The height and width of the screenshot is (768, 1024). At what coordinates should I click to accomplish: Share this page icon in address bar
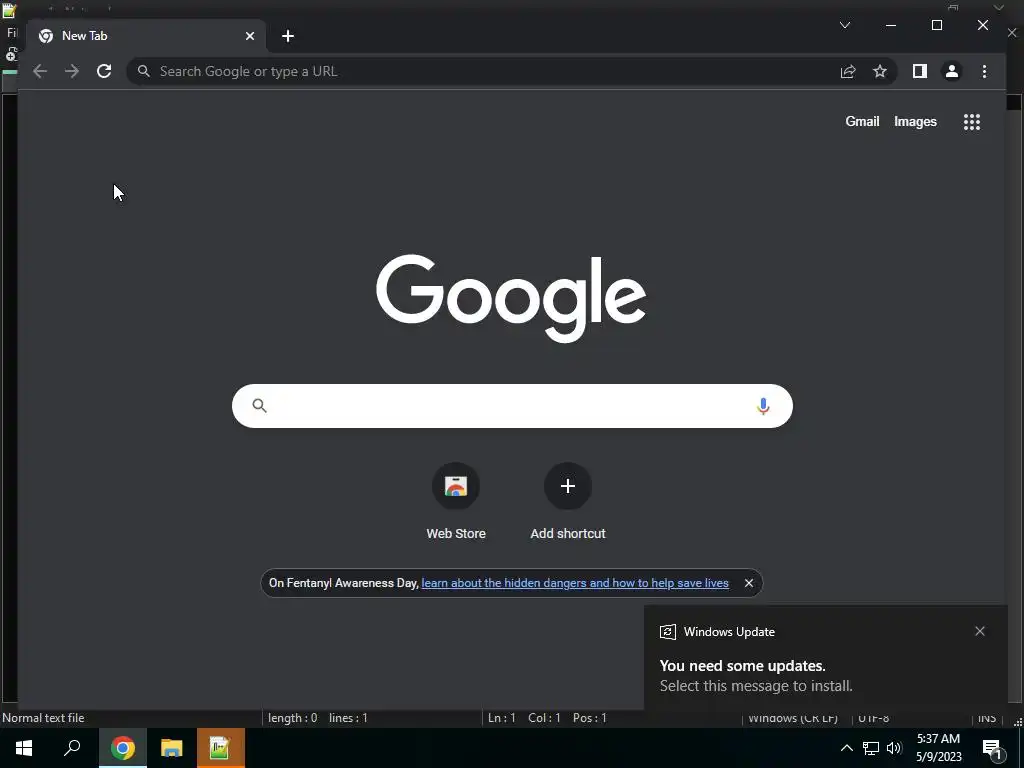pyautogui.click(x=848, y=71)
